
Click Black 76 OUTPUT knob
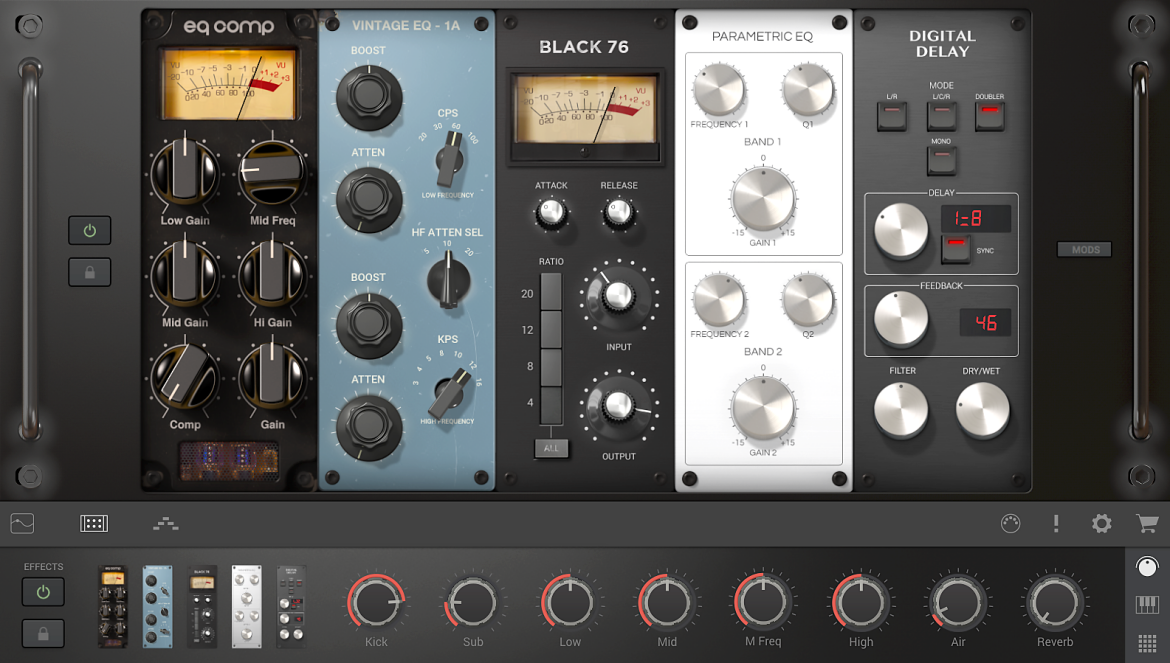click(619, 406)
